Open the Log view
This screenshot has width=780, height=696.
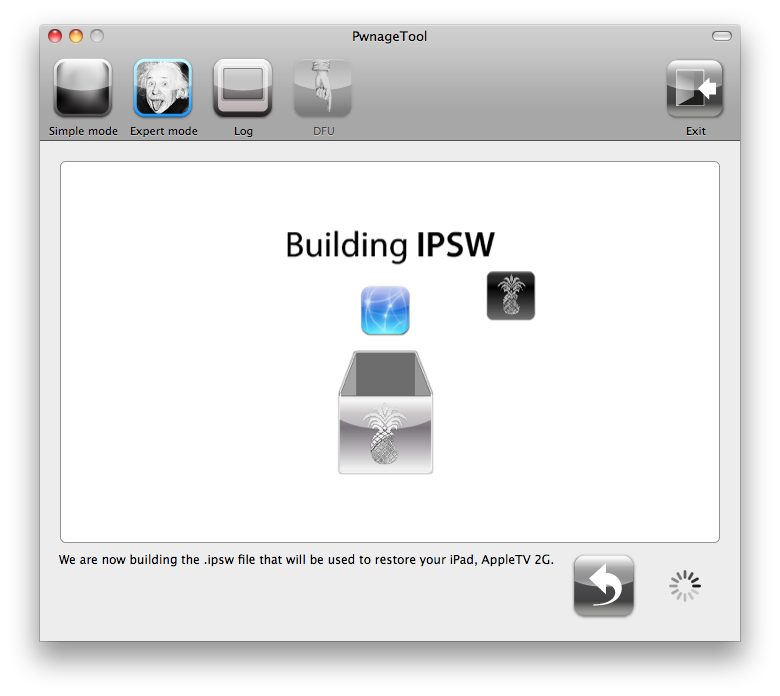243,88
